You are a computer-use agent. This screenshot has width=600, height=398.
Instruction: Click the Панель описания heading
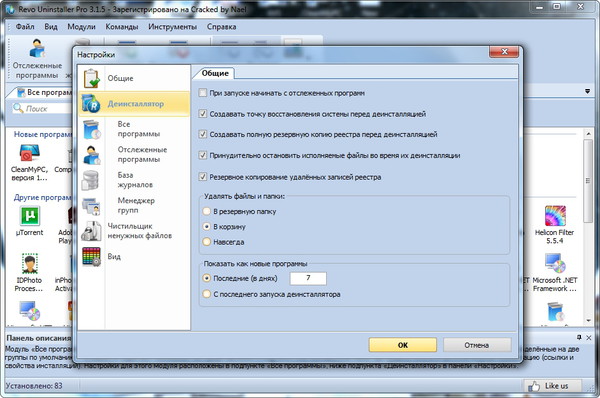pyautogui.click(x=39, y=338)
